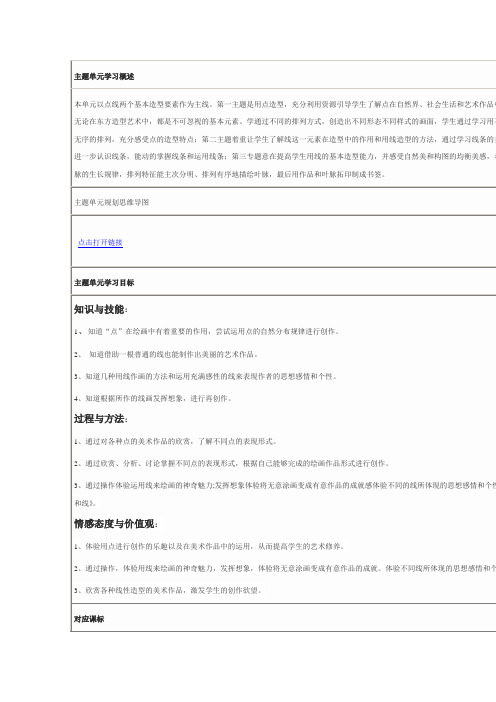Click the line starting 脉的生长规律
Image resolution: width=496 pixels, height=702 pixels.
230,174
